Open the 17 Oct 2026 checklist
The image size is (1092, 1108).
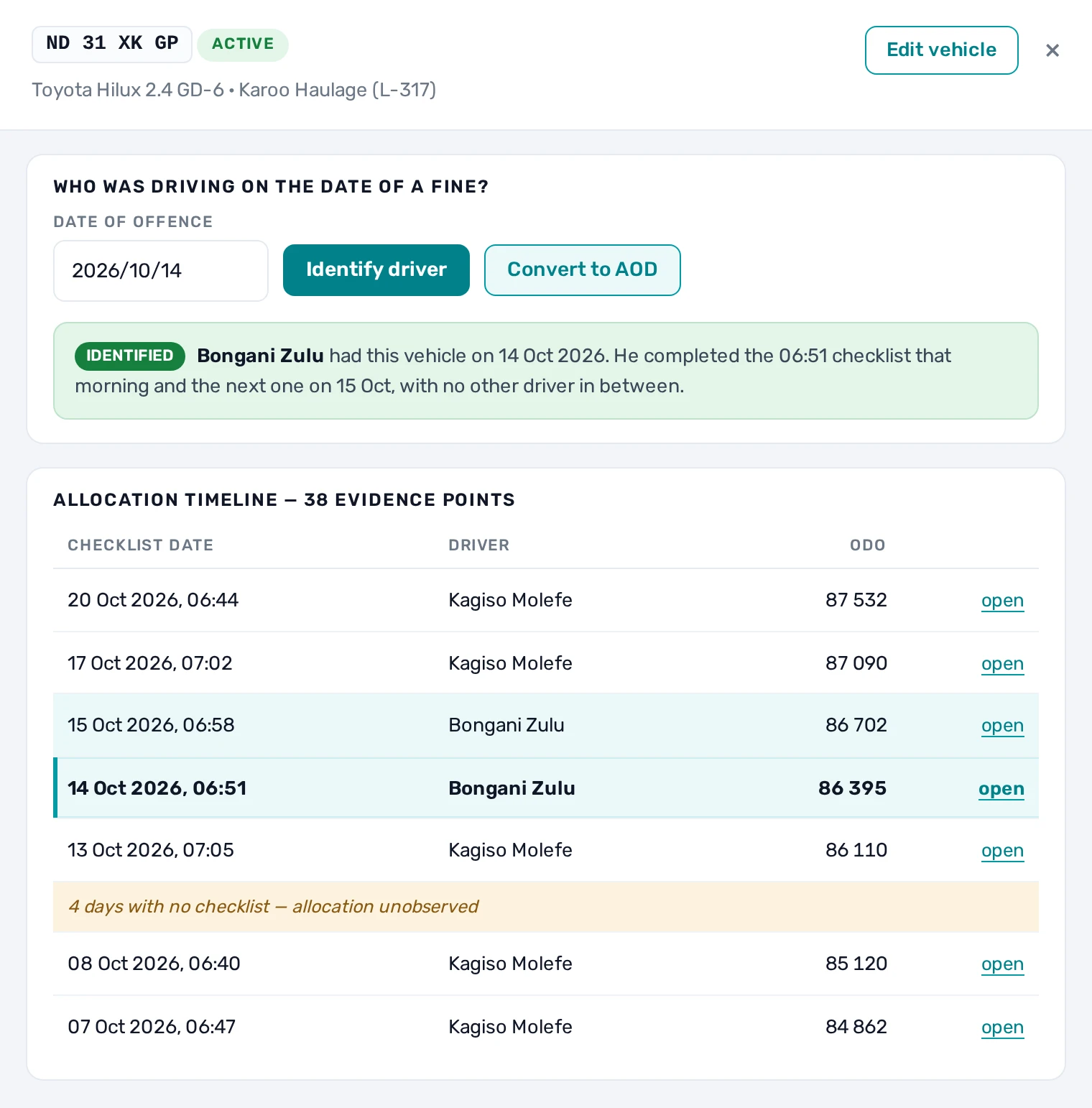pyautogui.click(x=1002, y=664)
